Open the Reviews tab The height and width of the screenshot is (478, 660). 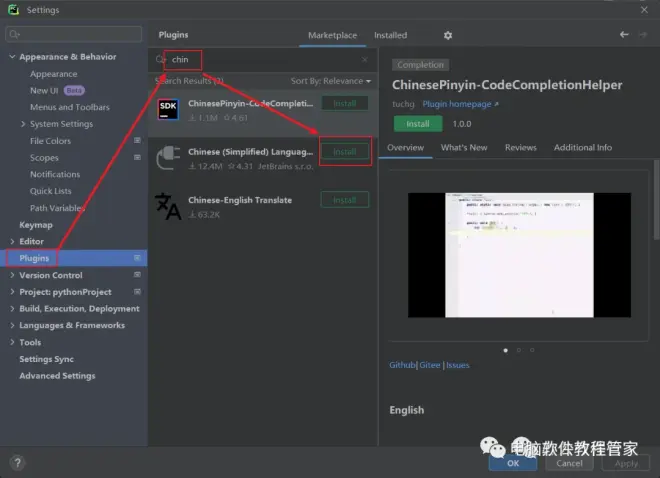click(521, 147)
